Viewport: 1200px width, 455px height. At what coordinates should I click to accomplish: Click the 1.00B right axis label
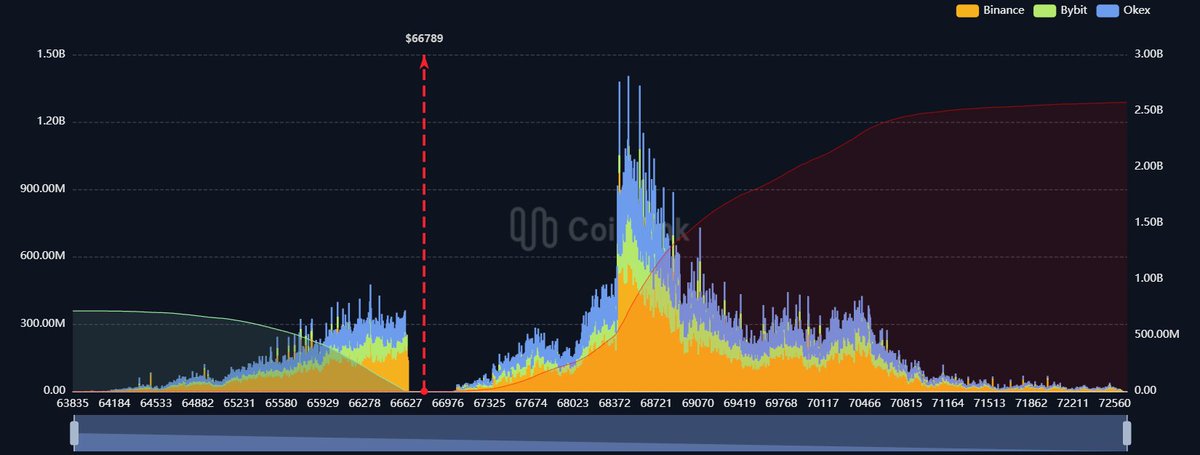(x=1147, y=279)
